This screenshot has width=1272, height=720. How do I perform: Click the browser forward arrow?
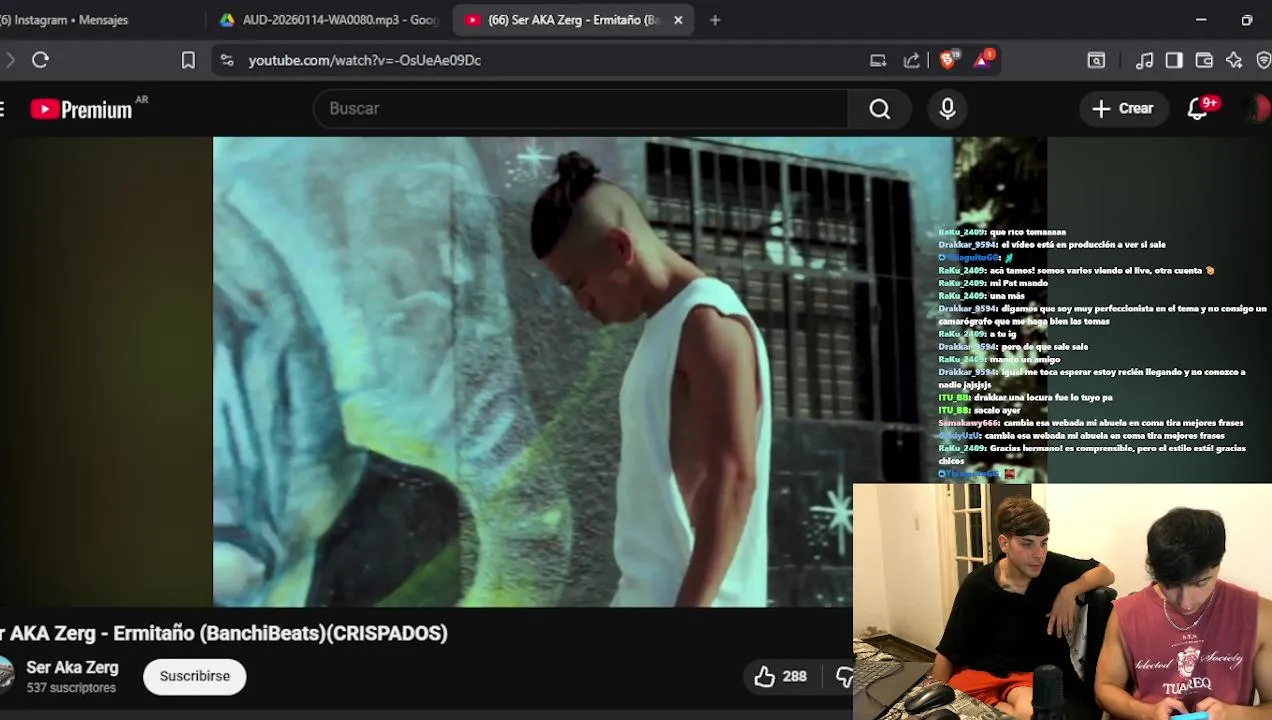[x=9, y=60]
